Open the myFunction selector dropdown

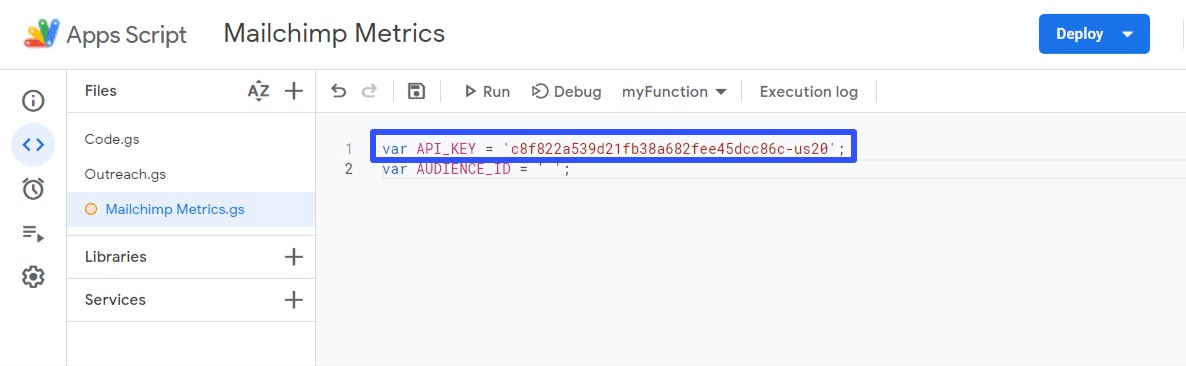674,92
